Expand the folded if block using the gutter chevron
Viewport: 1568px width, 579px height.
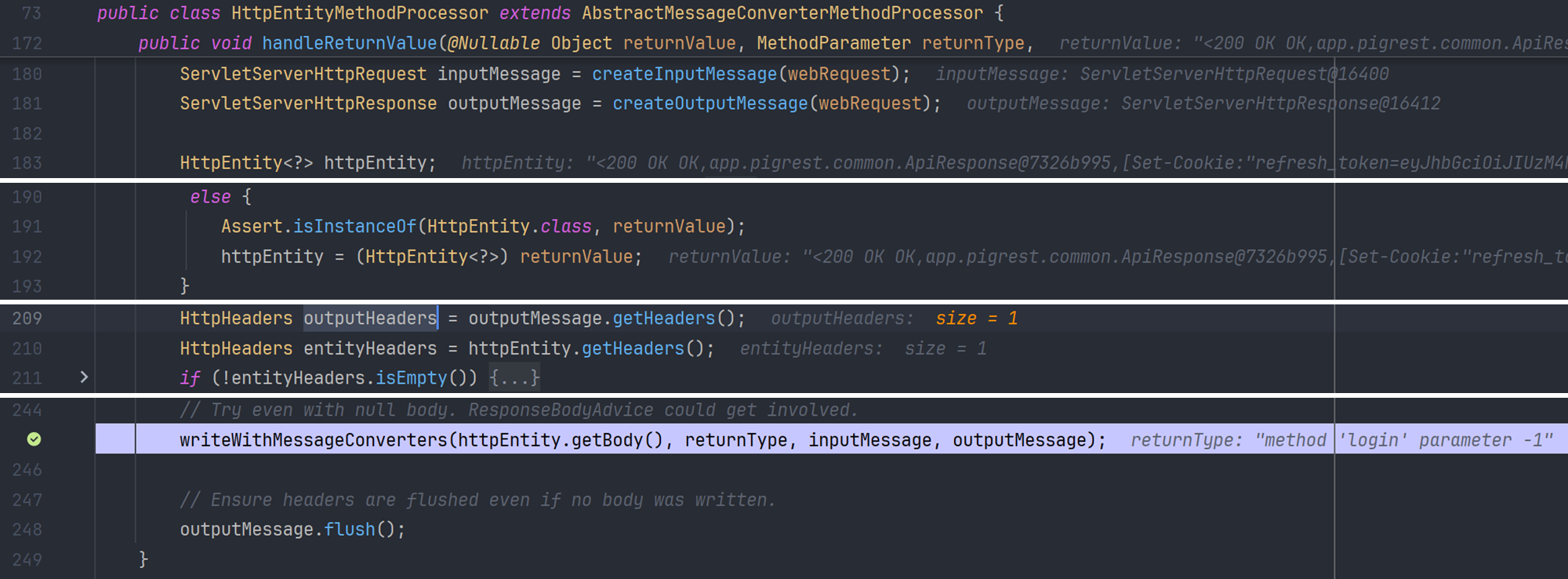[84, 377]
